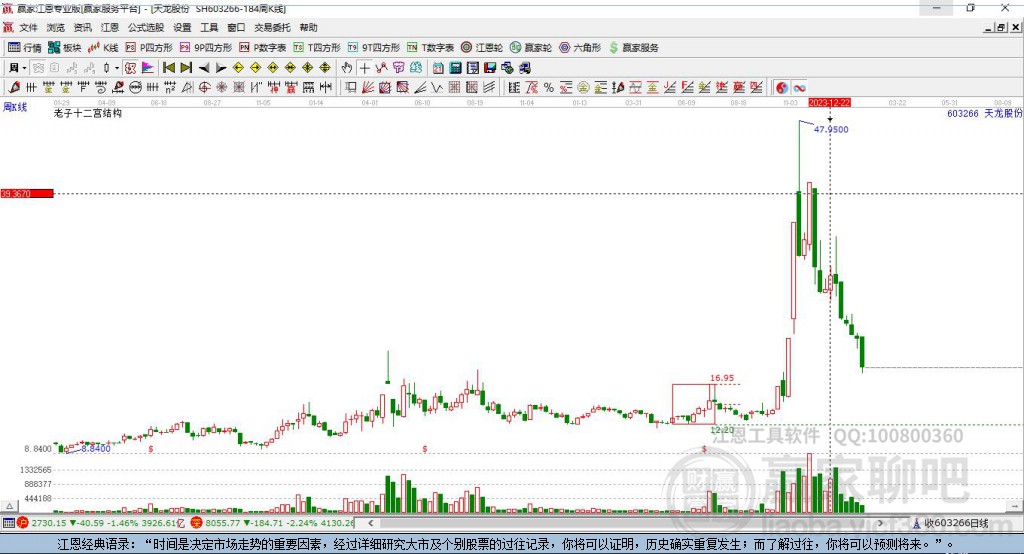Select the red pen drawing tool
Image resolution: width=1024 pixels, height=554 pixels.
tap(14, 88)
